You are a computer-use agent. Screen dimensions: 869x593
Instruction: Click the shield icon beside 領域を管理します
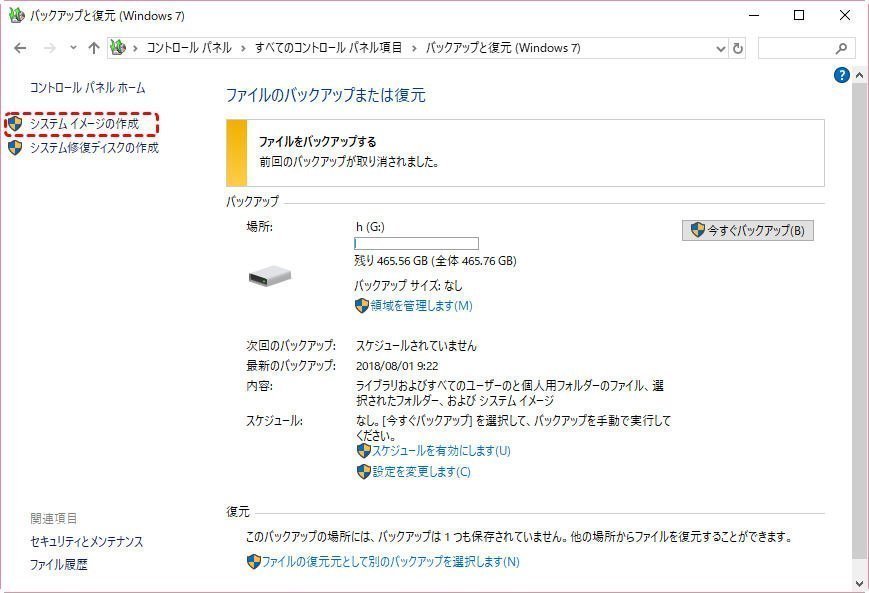tap(362, 305)
